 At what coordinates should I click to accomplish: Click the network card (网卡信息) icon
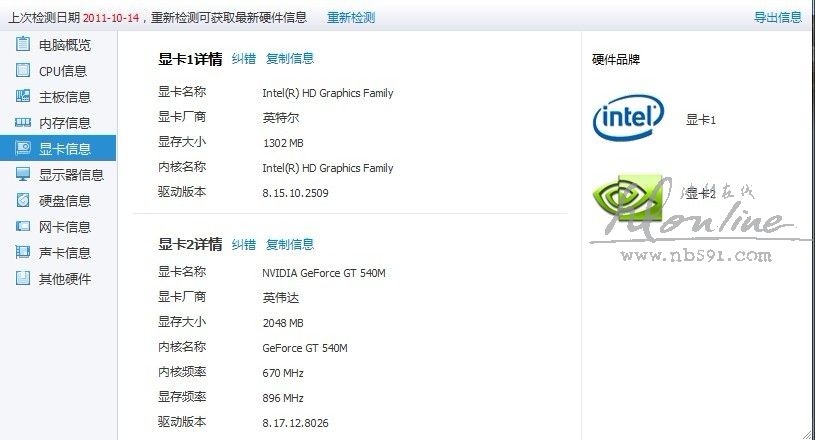pyautogui.click(x=23, y=226)
